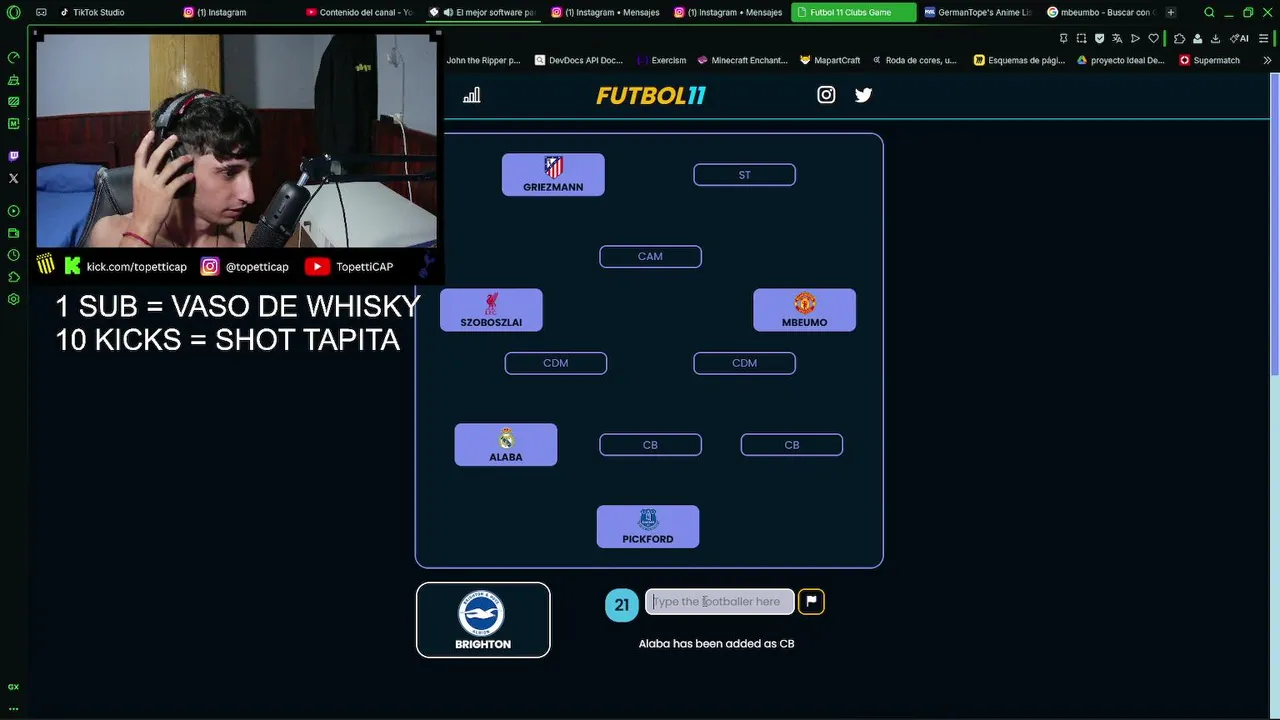Click the Pickford goalkeeper card

tap(648, 527)
